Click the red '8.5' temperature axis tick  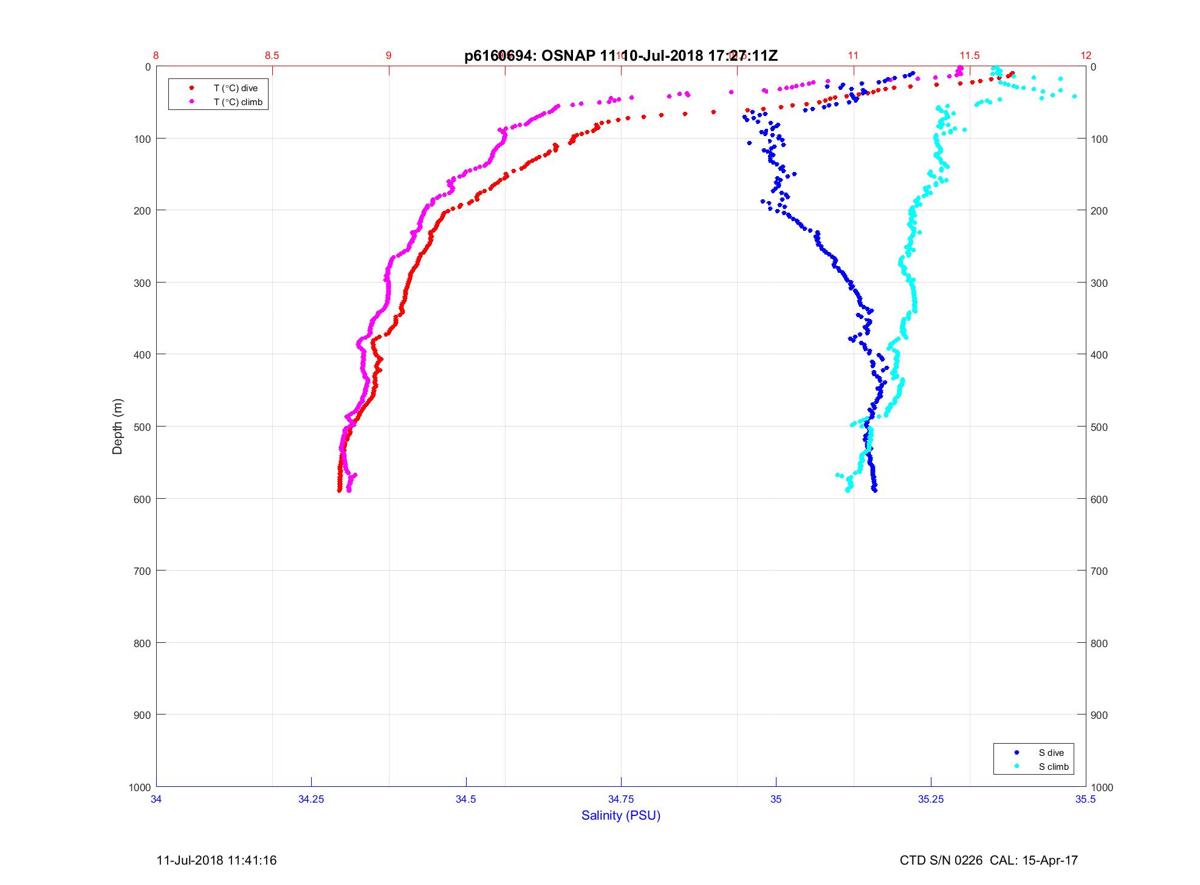(x=271, y=56)
